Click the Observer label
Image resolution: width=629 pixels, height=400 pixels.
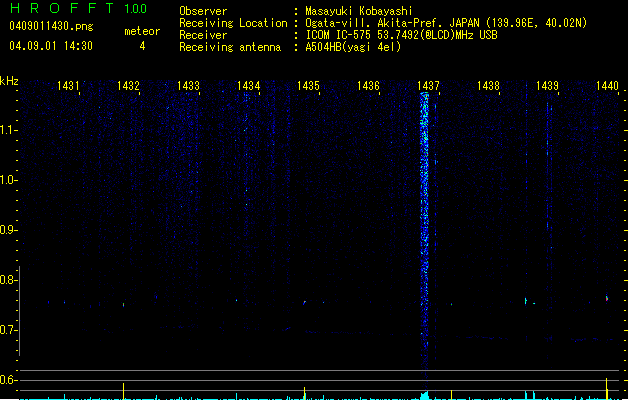coord(203,11)
